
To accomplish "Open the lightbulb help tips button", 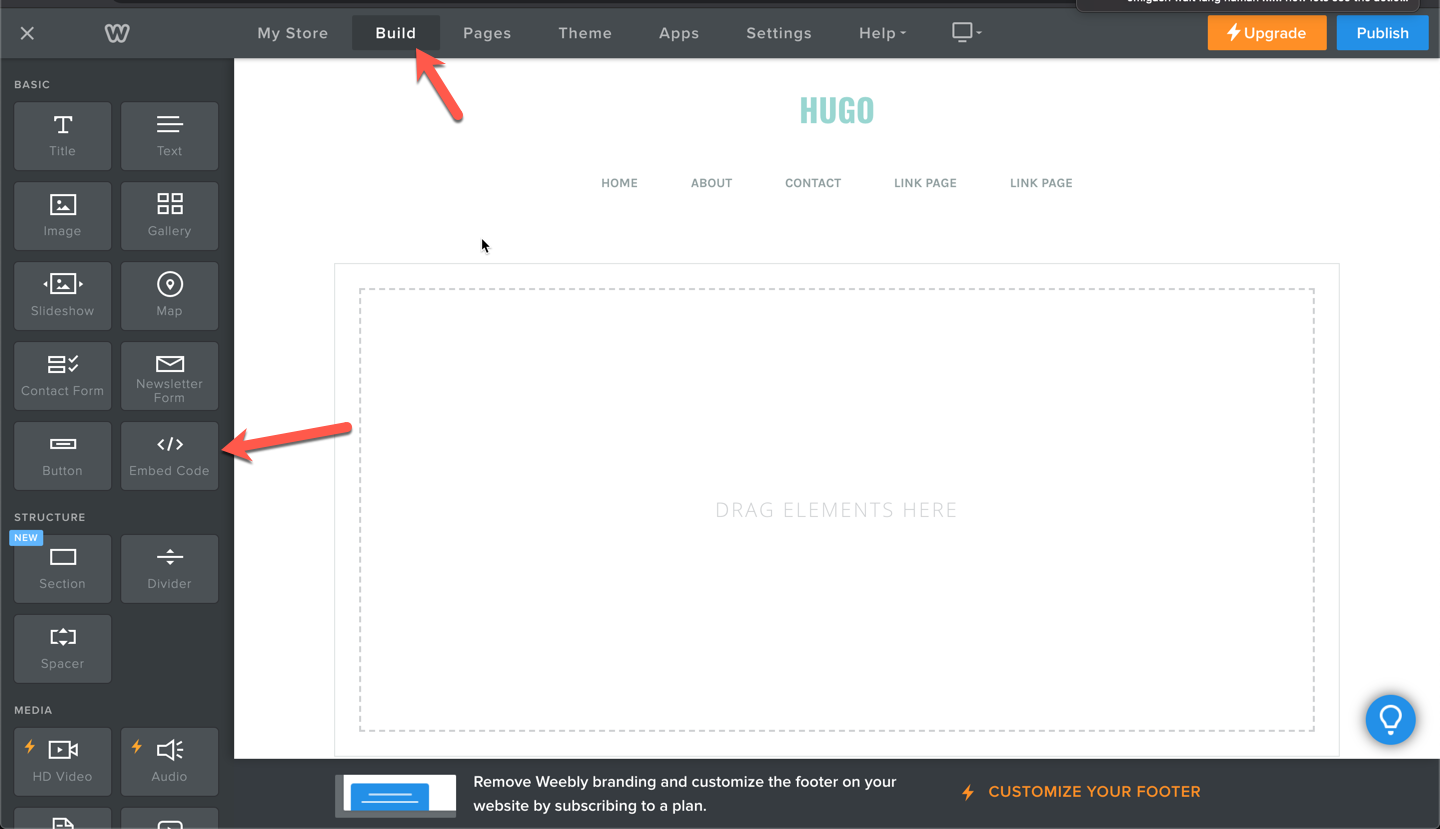I will point(1390,719).
